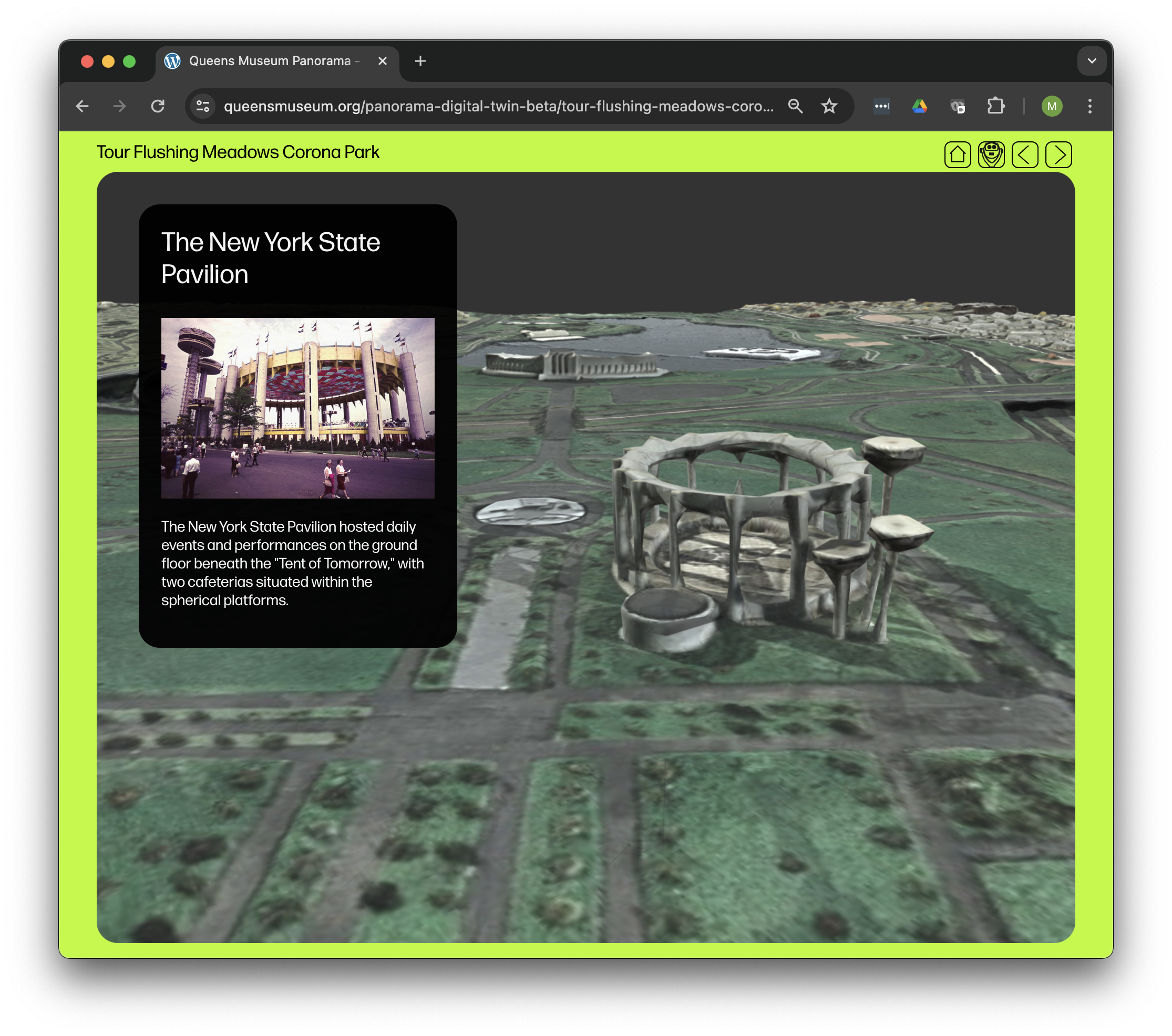The image size is (1172, 1036).
Task: Click the pavilion description paragraph
Action: pos(292,563)
